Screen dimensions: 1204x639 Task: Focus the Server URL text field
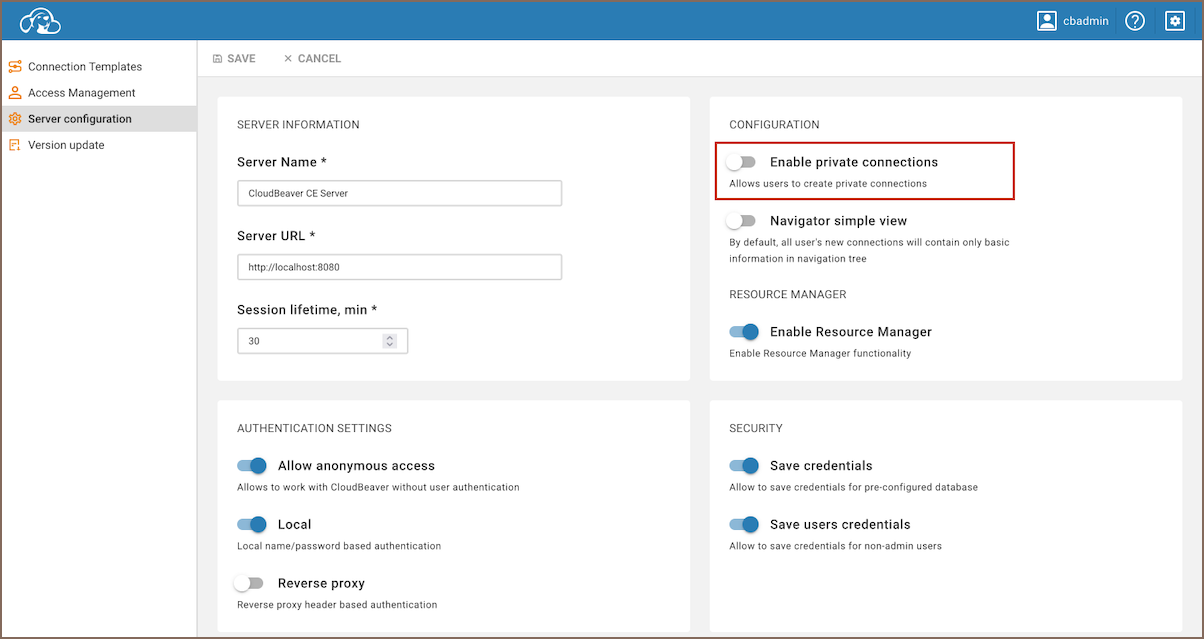(399, 267)
